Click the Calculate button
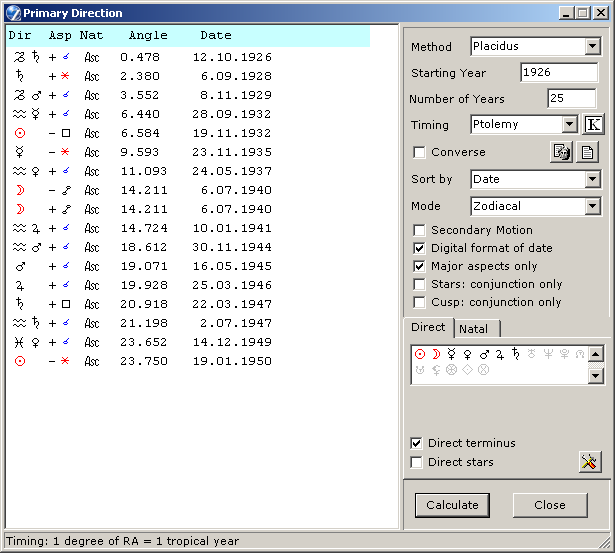This screenshot has height=553, width=615. tap(452, 505)
